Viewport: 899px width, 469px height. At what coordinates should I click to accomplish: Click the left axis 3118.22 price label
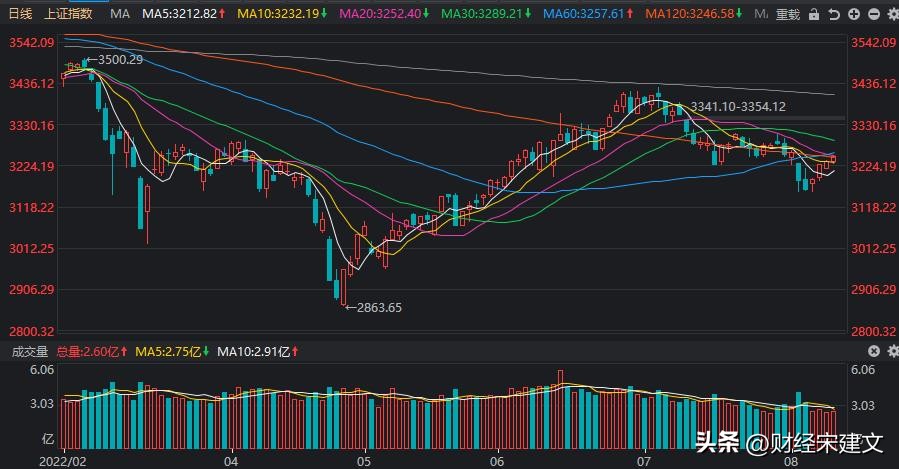pyautogui.click(x=32, y=208)
